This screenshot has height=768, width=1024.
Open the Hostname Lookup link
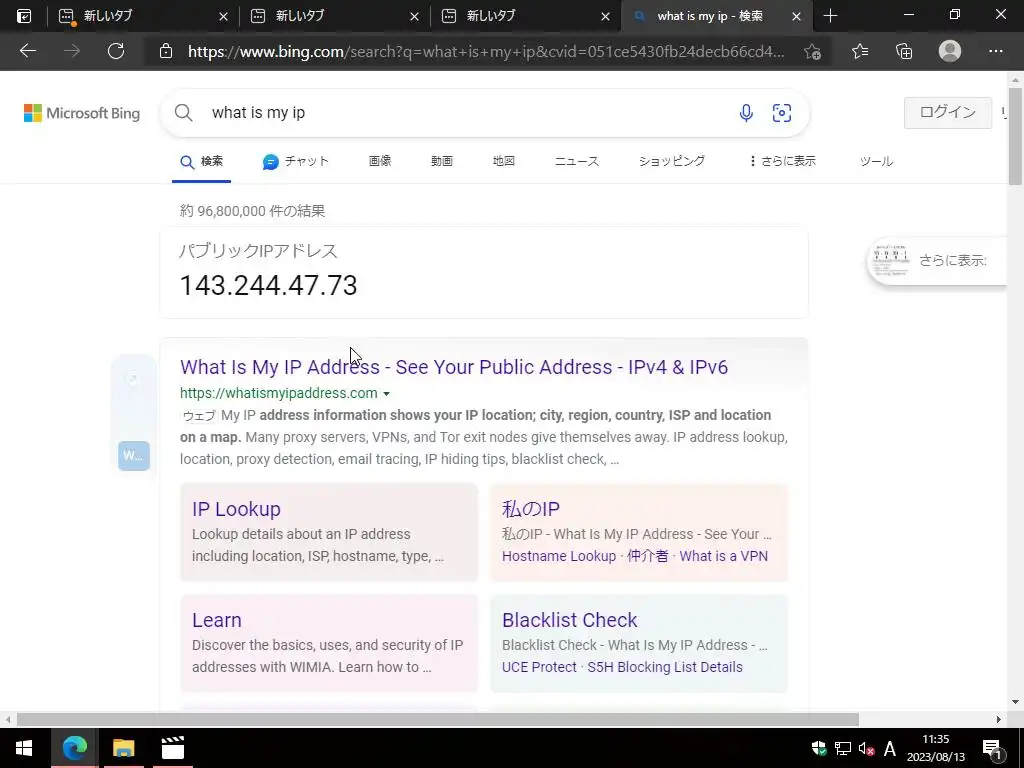click(559, 556)
